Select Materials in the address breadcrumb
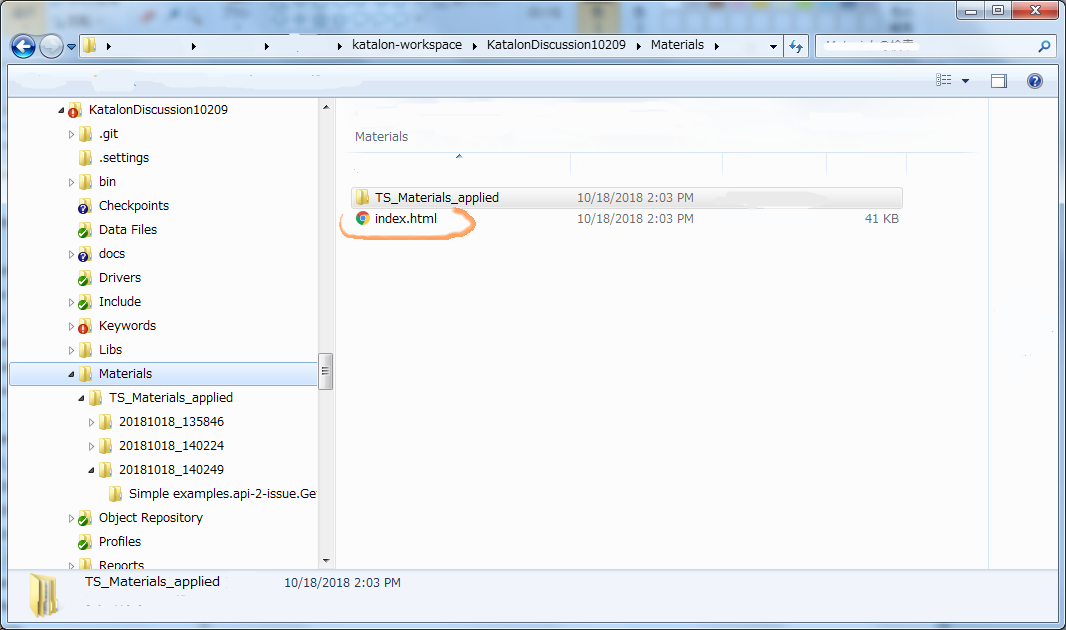This screenshot has width=1066, height=630. pos(677,45)
